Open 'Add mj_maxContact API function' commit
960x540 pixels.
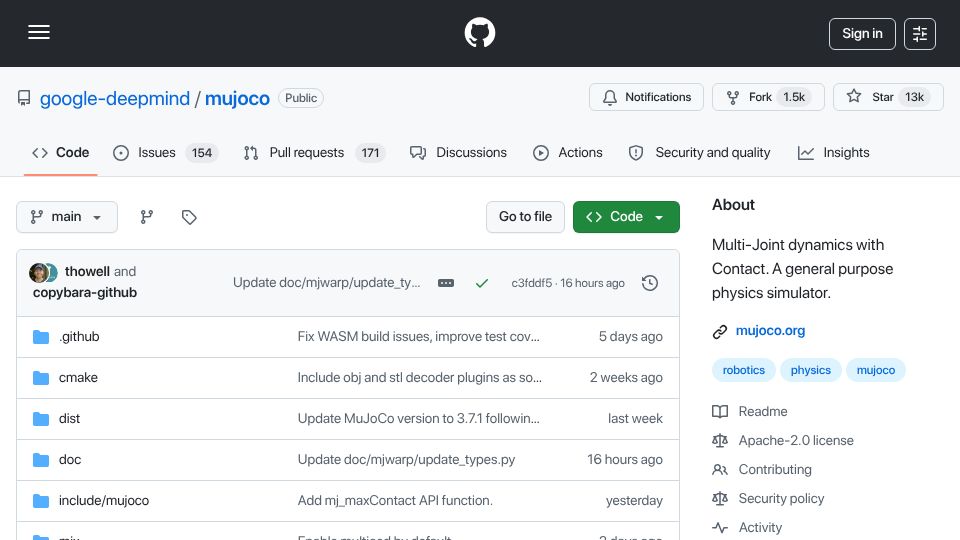(x=395, y=501)
